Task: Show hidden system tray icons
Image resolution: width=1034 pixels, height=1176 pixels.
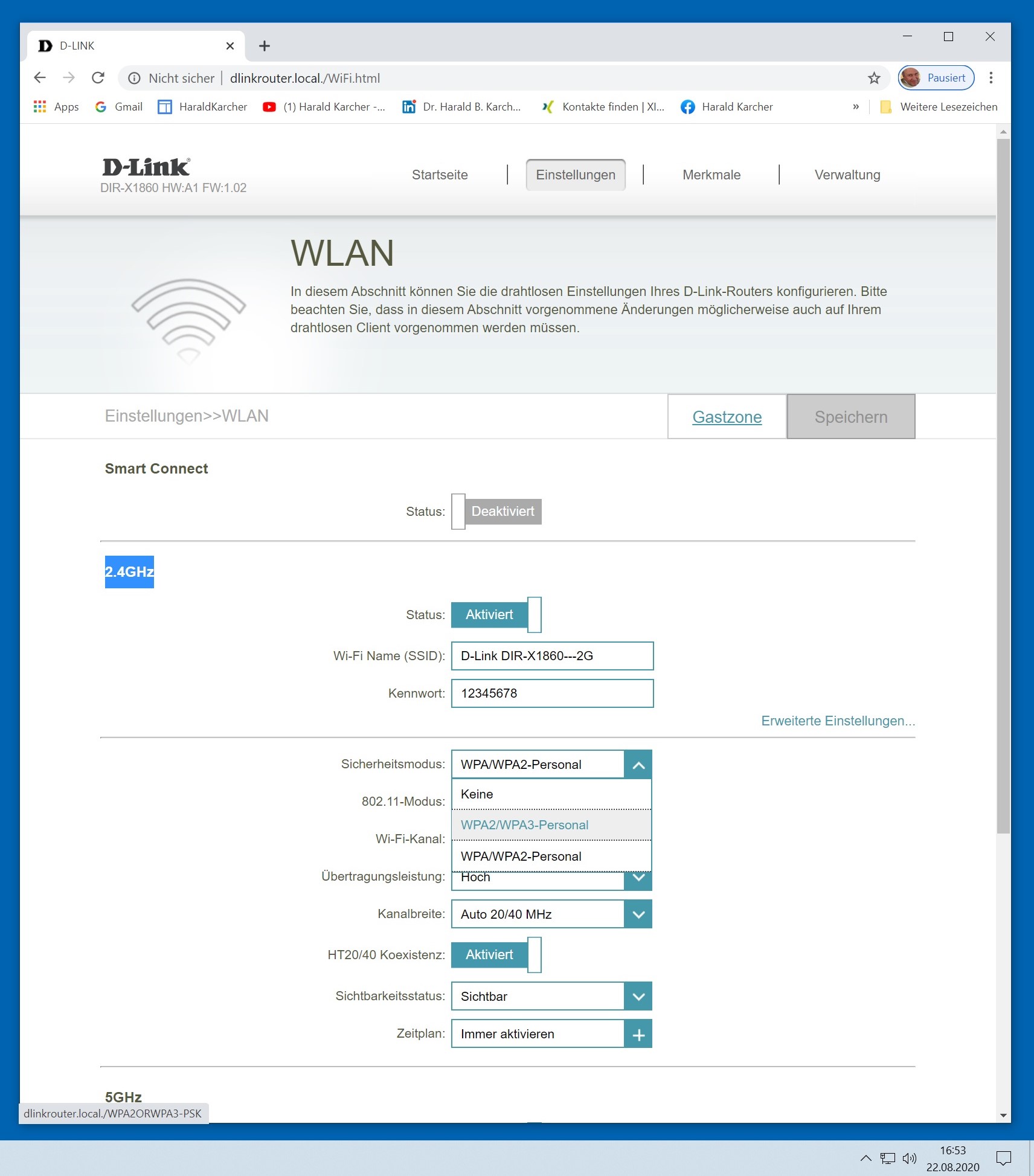Action: (x=865, y=1158)
